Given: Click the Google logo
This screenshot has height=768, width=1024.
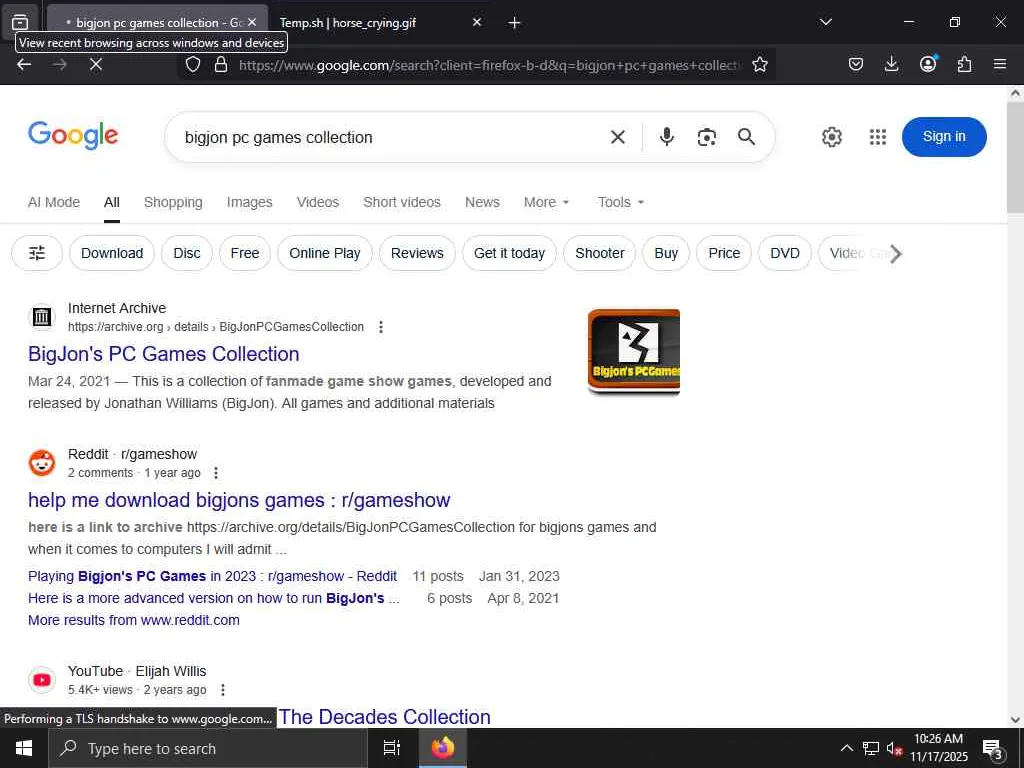Looking at the screenshot, I should tap(73, 136).
